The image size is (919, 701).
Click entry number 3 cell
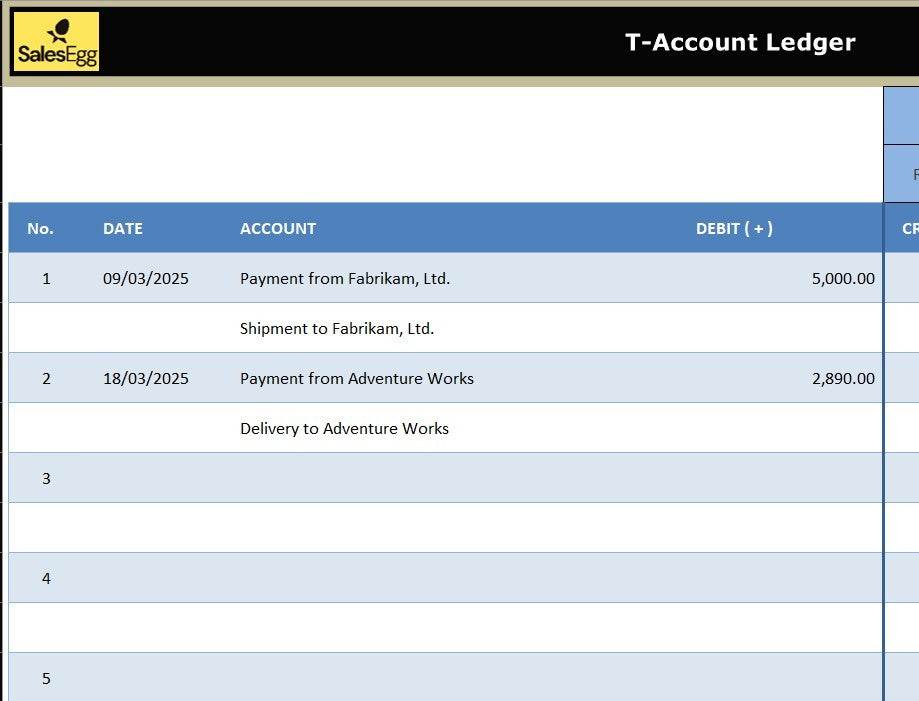[46, 479]
